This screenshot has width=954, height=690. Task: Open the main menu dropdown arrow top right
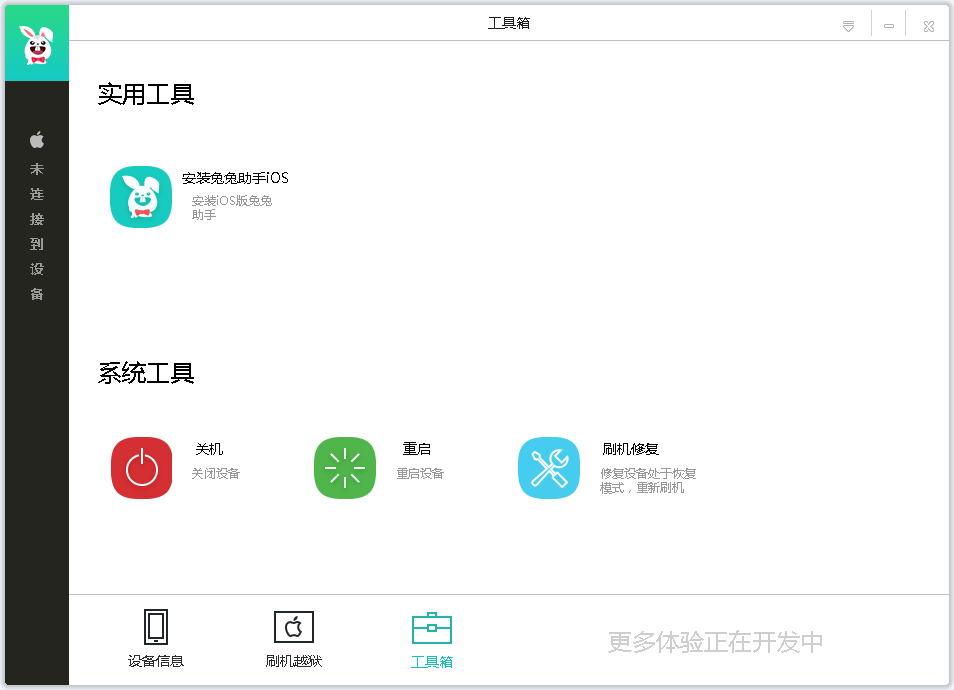[847, 24]
